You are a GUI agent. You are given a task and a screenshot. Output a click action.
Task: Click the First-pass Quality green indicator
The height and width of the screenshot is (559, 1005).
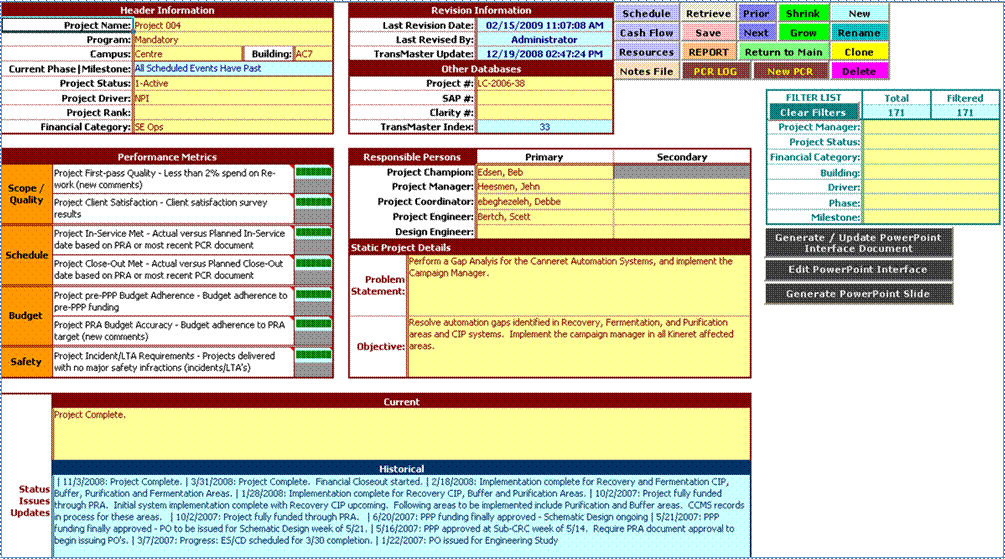click(313, 172)
